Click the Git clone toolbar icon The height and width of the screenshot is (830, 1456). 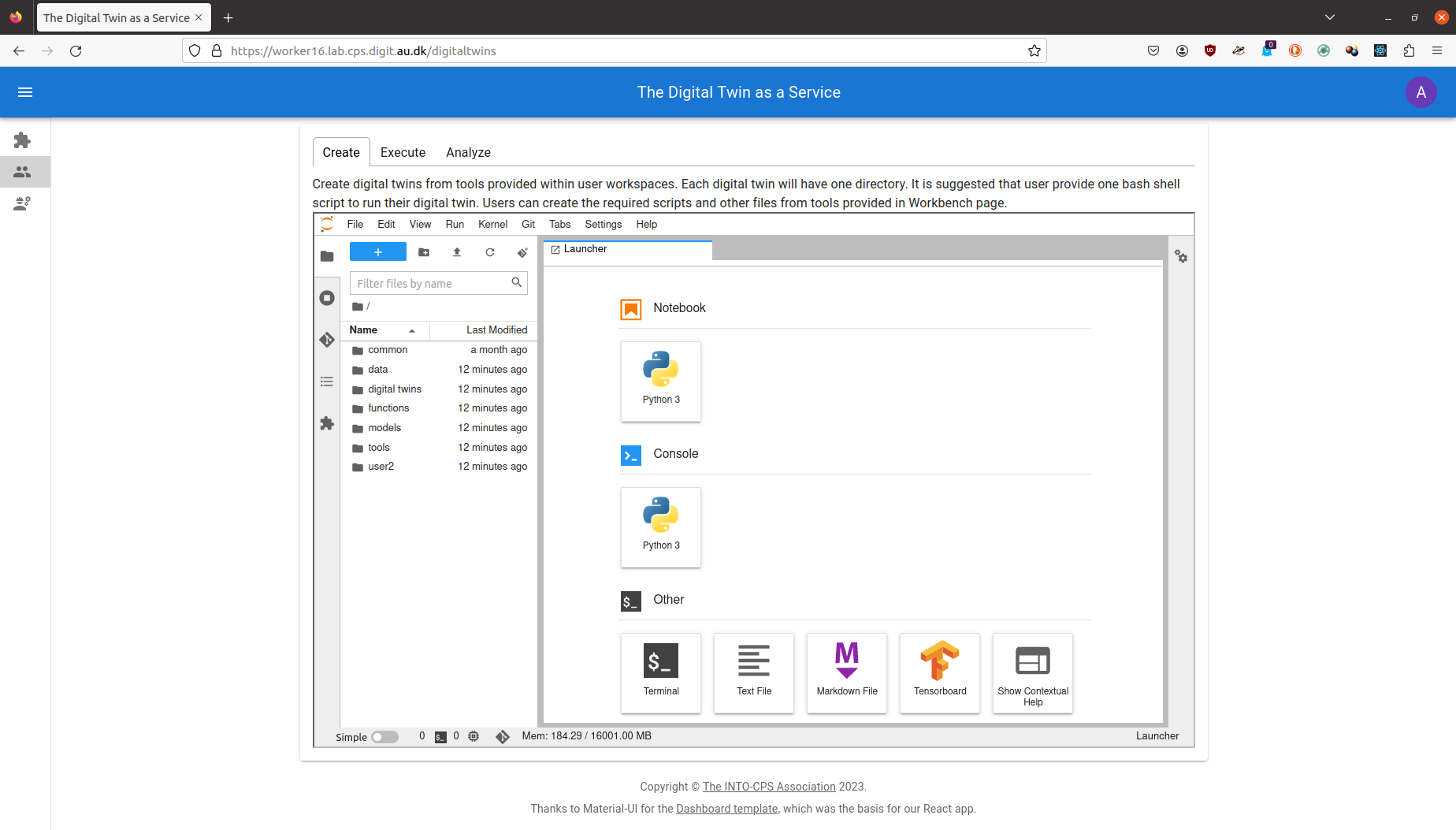pyautogui.click(x=522, y=252)
